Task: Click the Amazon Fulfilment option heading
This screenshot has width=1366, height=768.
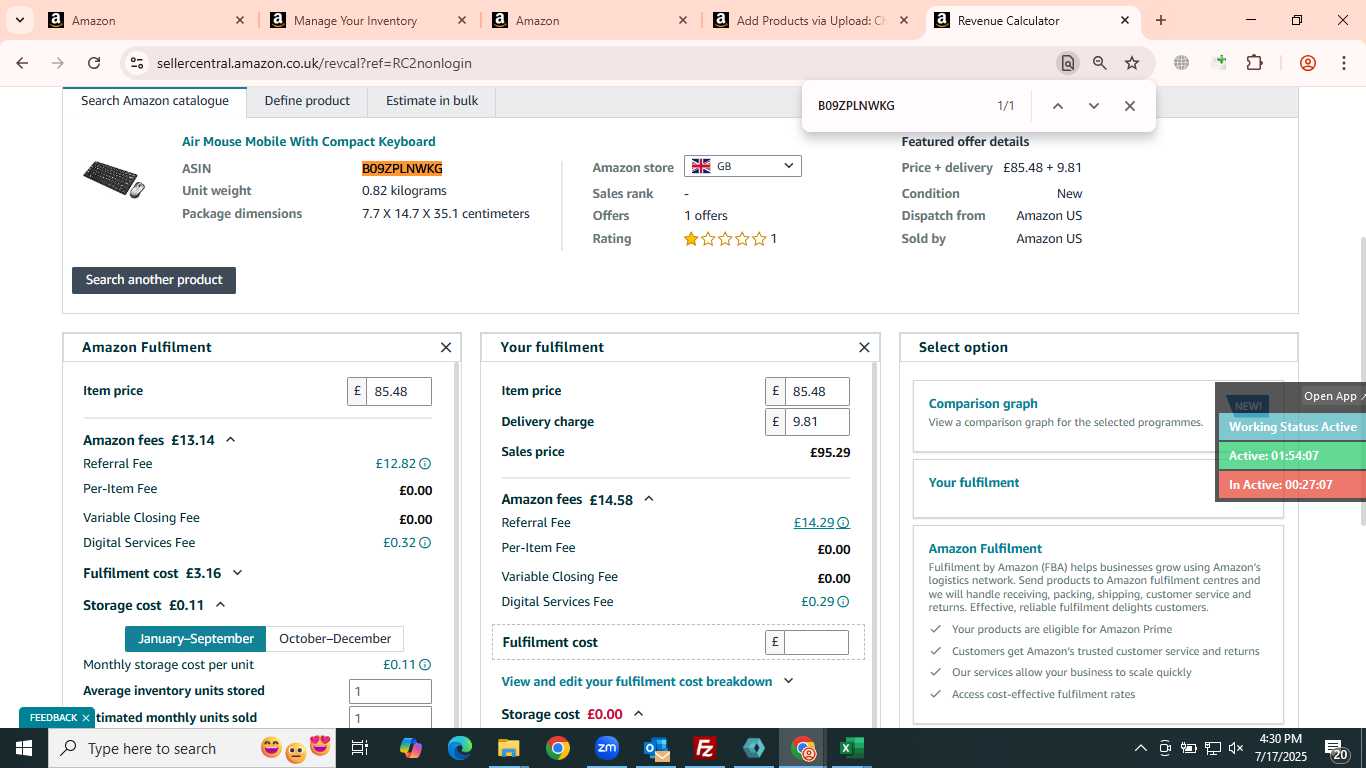Action: (x=985, y=548)
